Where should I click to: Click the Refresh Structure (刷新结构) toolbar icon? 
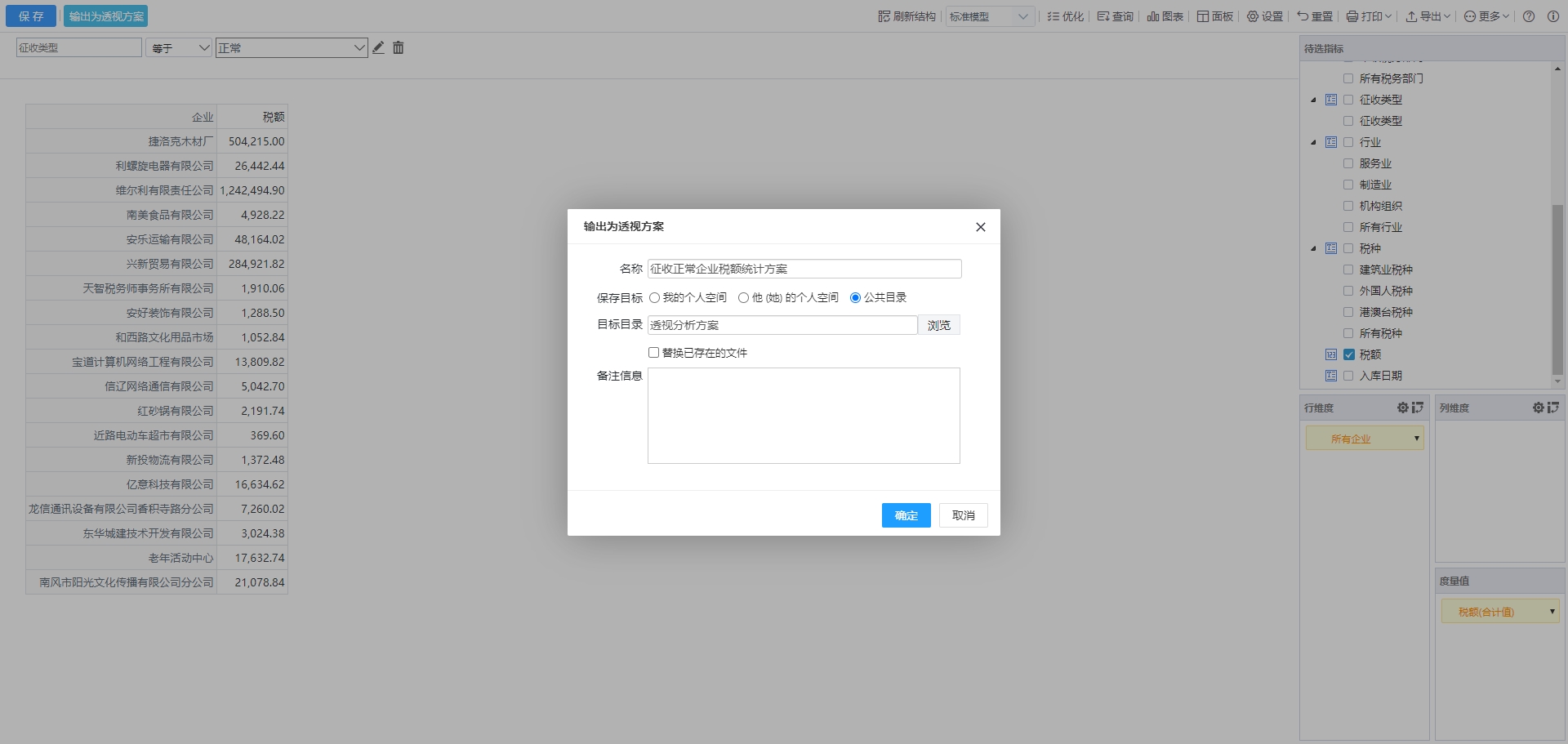[906, 16]
